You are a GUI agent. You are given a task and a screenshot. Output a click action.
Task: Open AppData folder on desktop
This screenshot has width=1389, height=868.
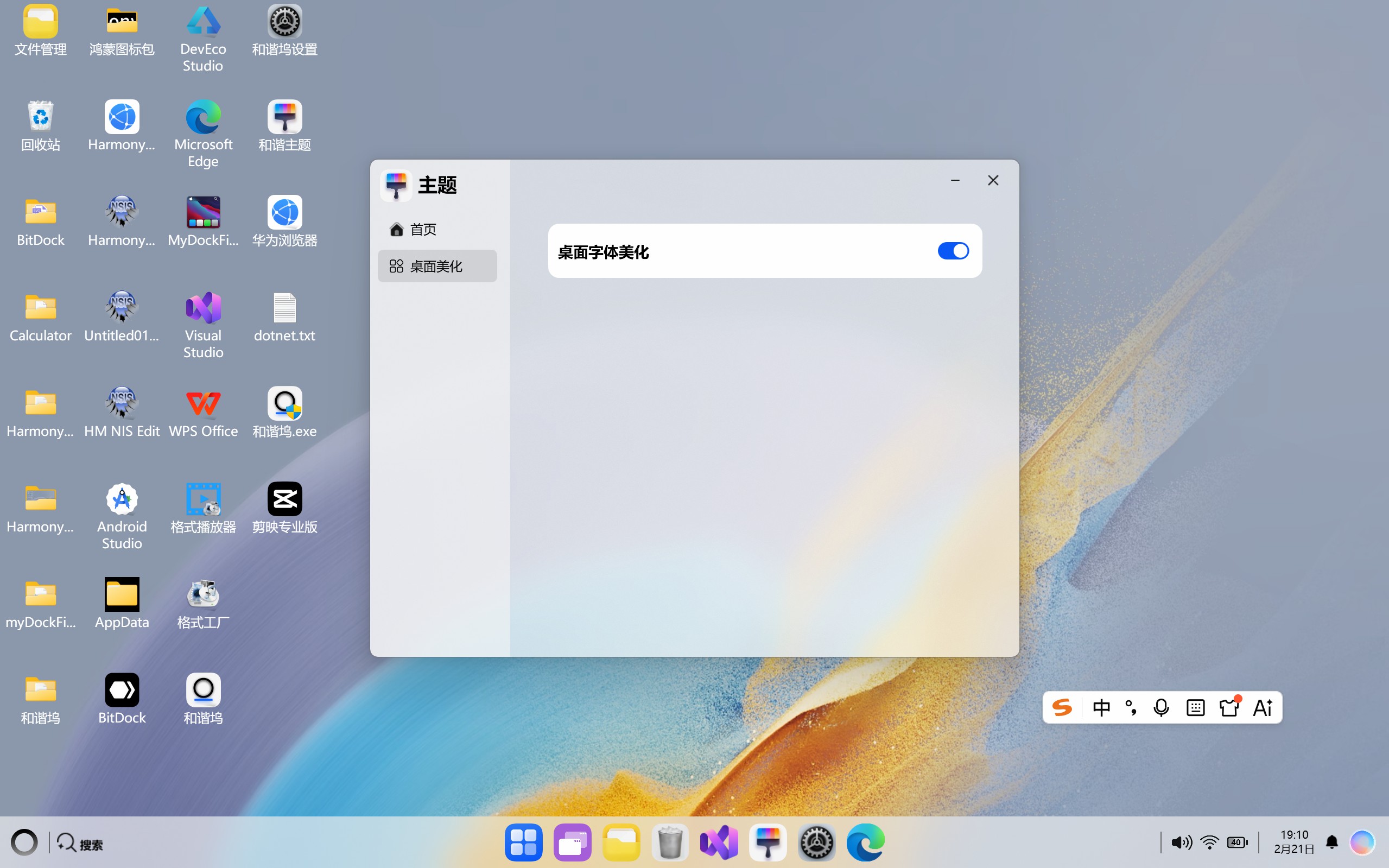pyautogui.click(x=122, y=603)
